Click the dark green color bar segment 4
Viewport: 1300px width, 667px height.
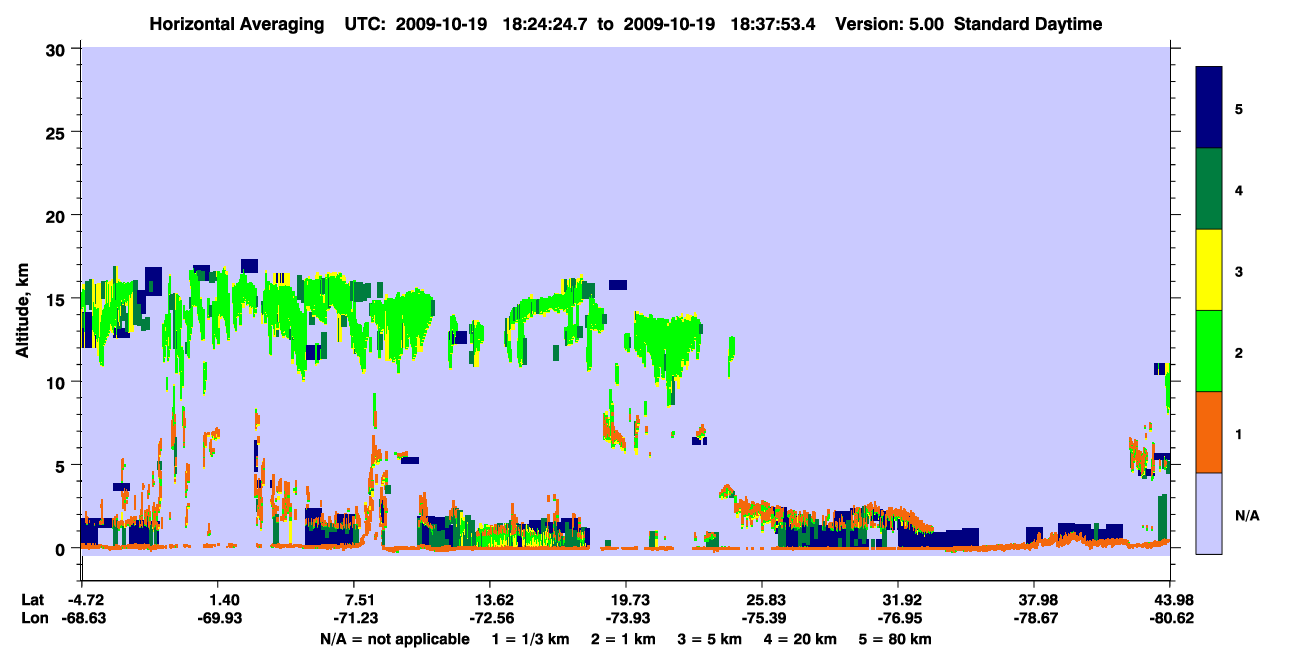pos(1209,189)
